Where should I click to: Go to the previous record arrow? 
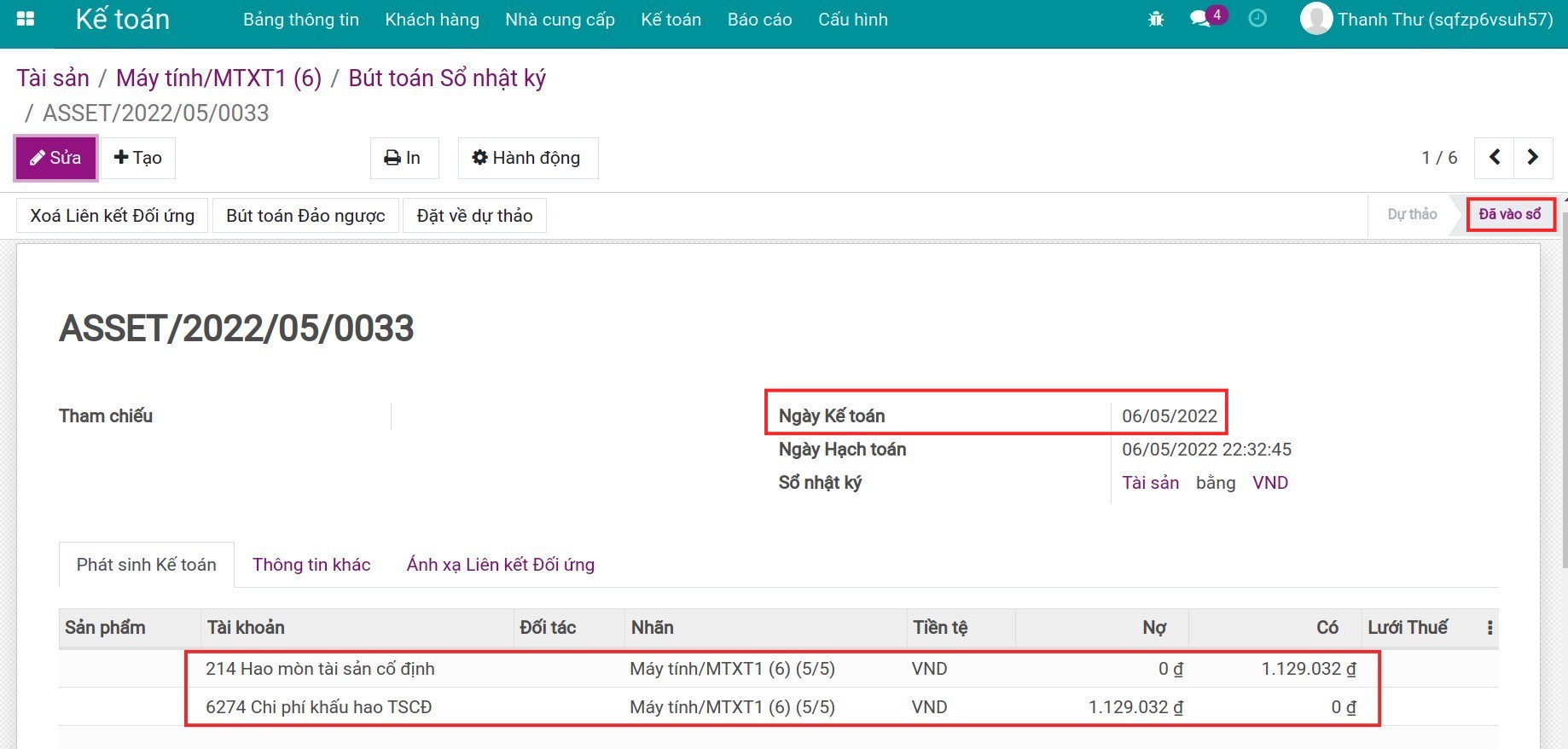(1495, 157)
